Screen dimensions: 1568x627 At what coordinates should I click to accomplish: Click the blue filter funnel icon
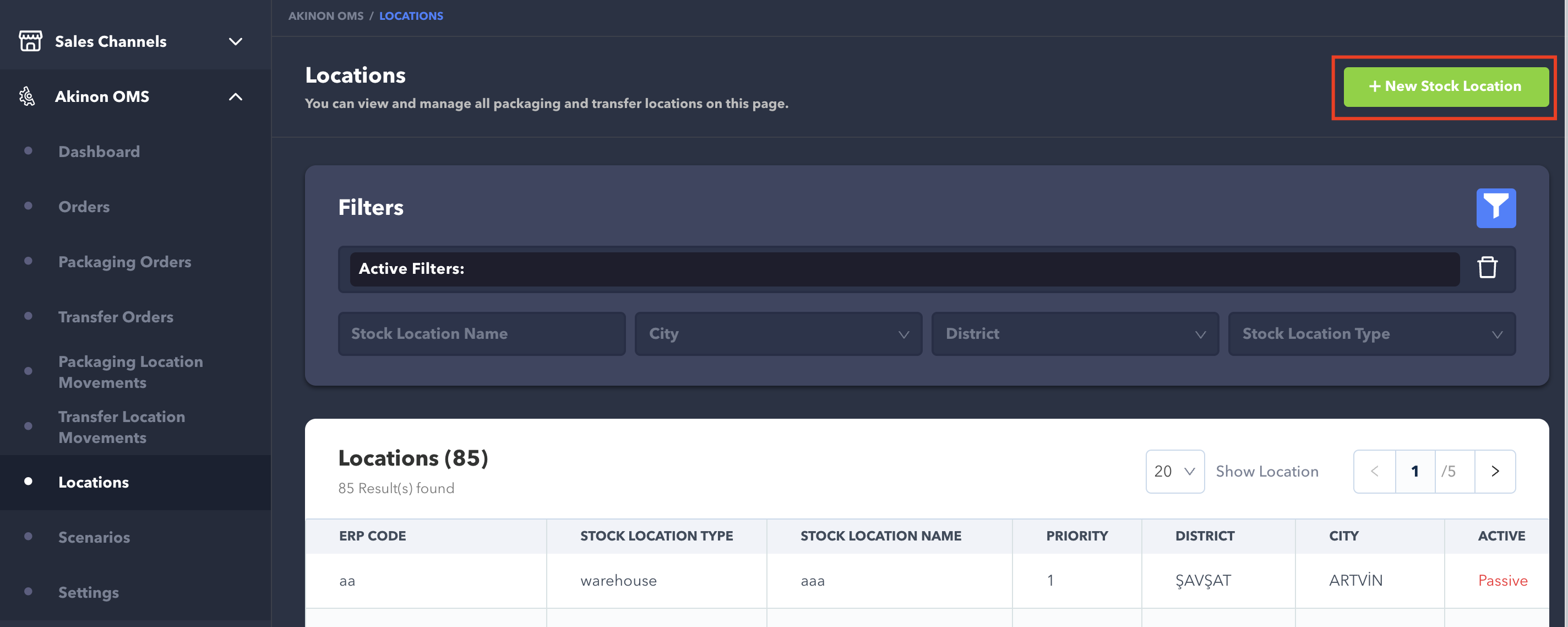[1495, 208]
